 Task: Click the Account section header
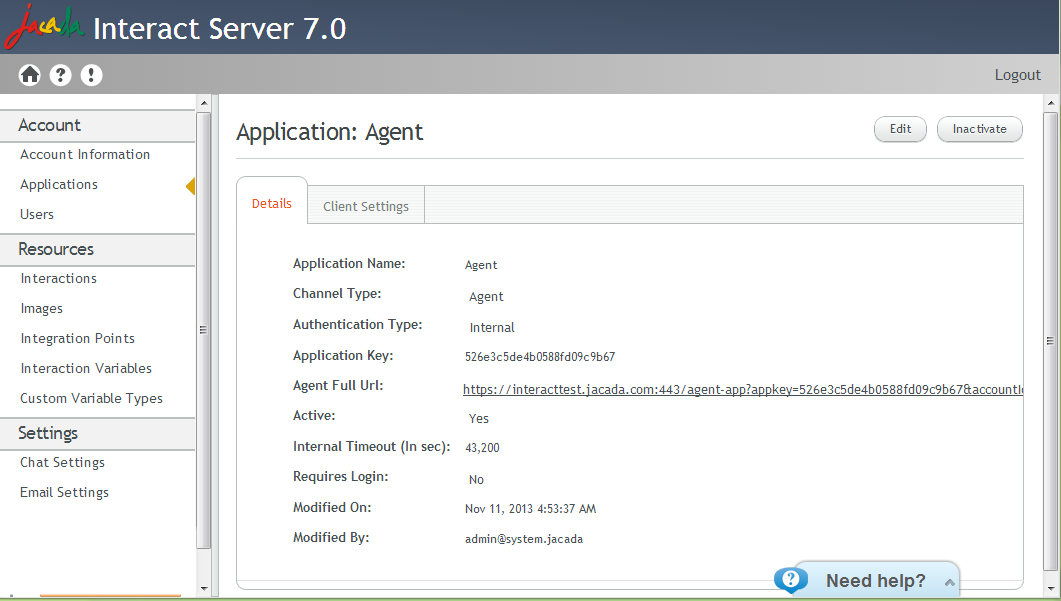point(97,126)
